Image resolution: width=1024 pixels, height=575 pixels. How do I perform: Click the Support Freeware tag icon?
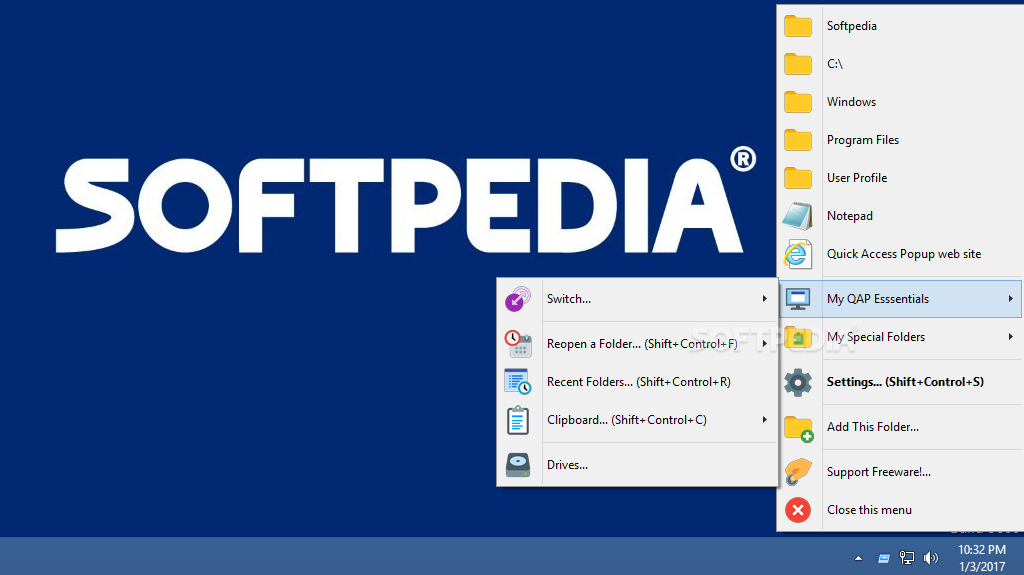coord(797,472)
